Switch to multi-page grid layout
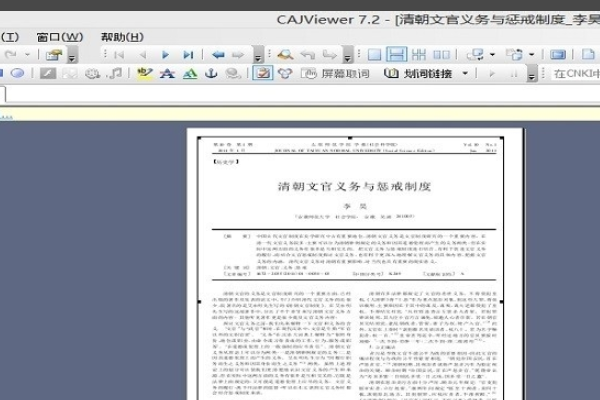 click(419, 55)
